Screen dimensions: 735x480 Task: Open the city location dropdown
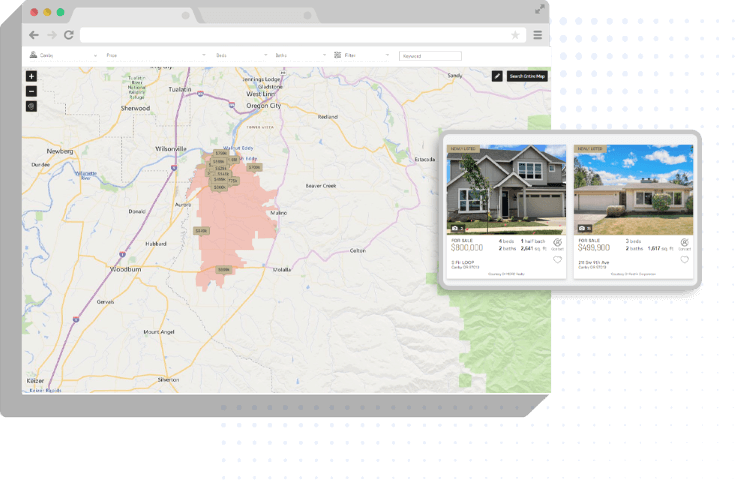click(x=63, y=55)
